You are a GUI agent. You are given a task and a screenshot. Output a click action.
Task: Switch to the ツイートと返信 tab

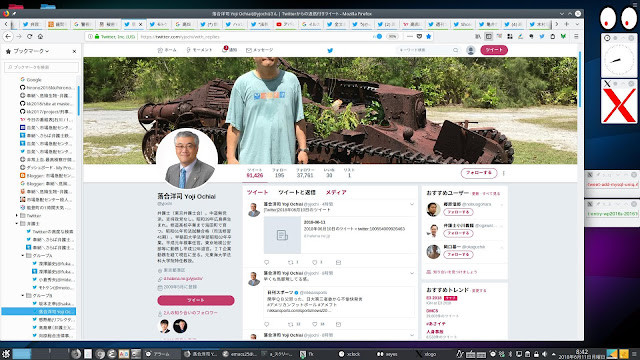[x=297, y=192]
